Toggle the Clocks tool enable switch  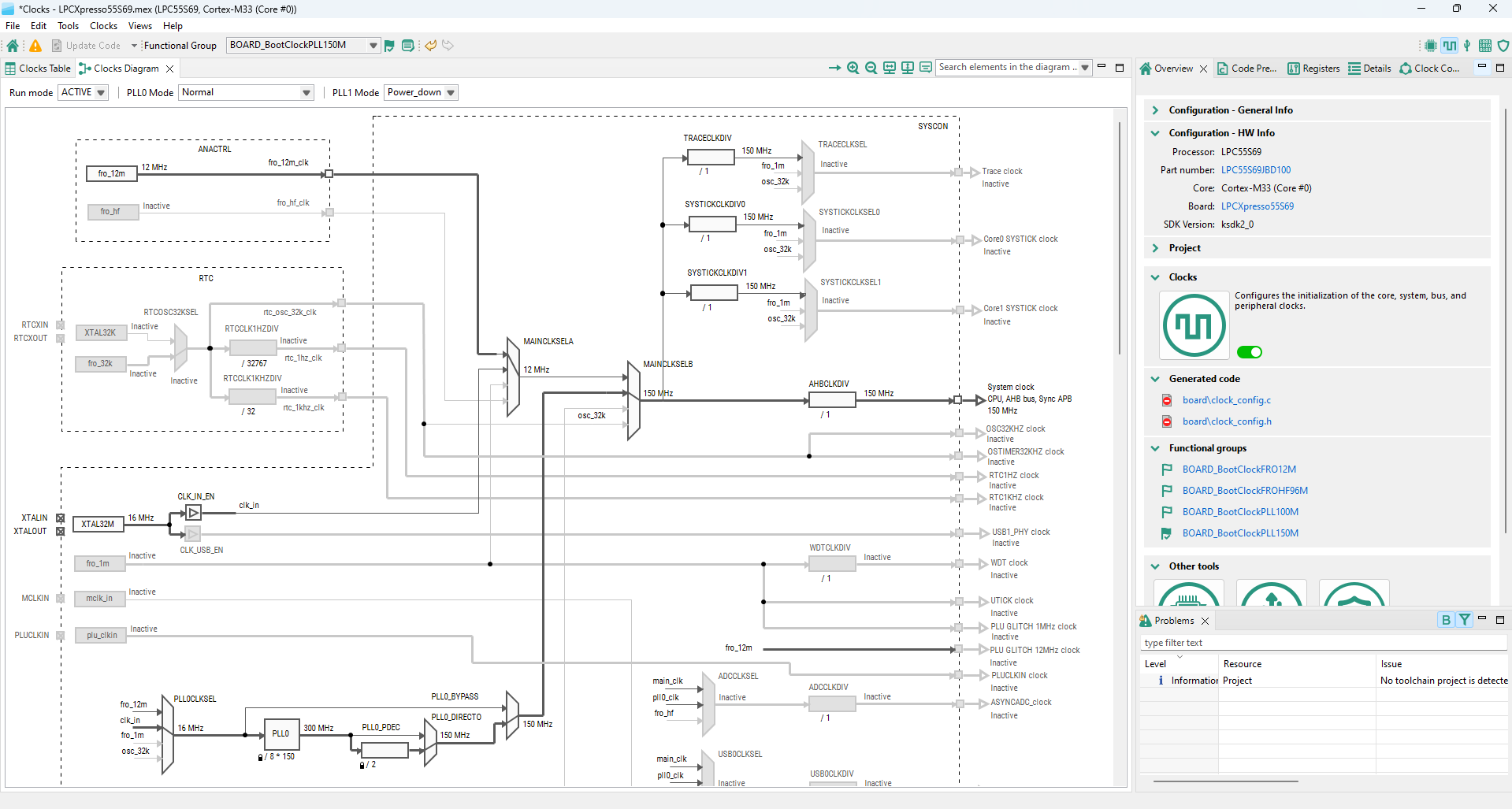pyautogui.click(x=1249, y=352)
